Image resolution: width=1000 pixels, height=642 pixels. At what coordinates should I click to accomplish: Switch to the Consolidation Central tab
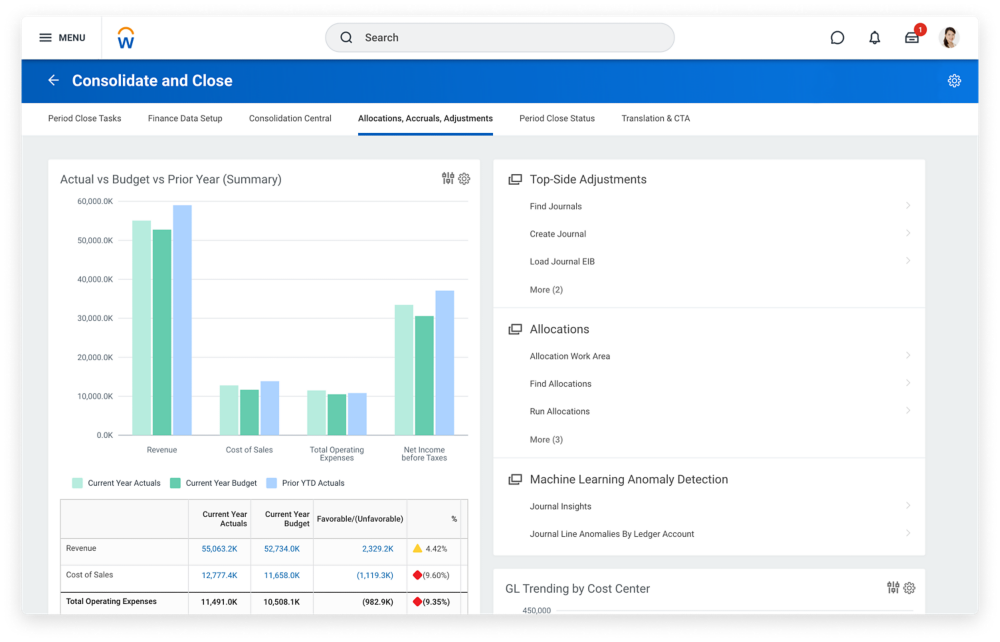click(x=290, y=119)
